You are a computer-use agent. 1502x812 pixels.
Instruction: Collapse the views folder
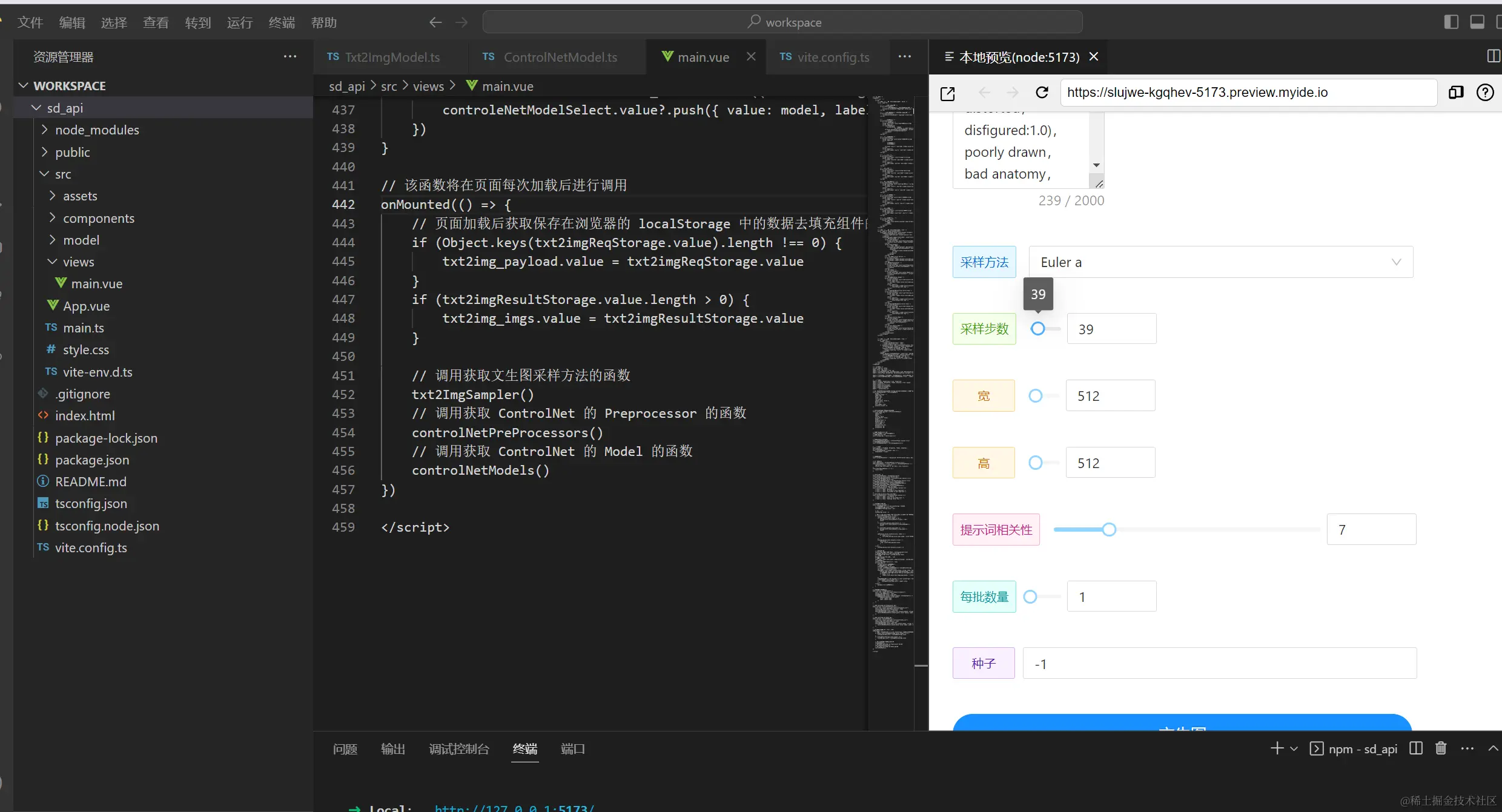tap(52, 262)
